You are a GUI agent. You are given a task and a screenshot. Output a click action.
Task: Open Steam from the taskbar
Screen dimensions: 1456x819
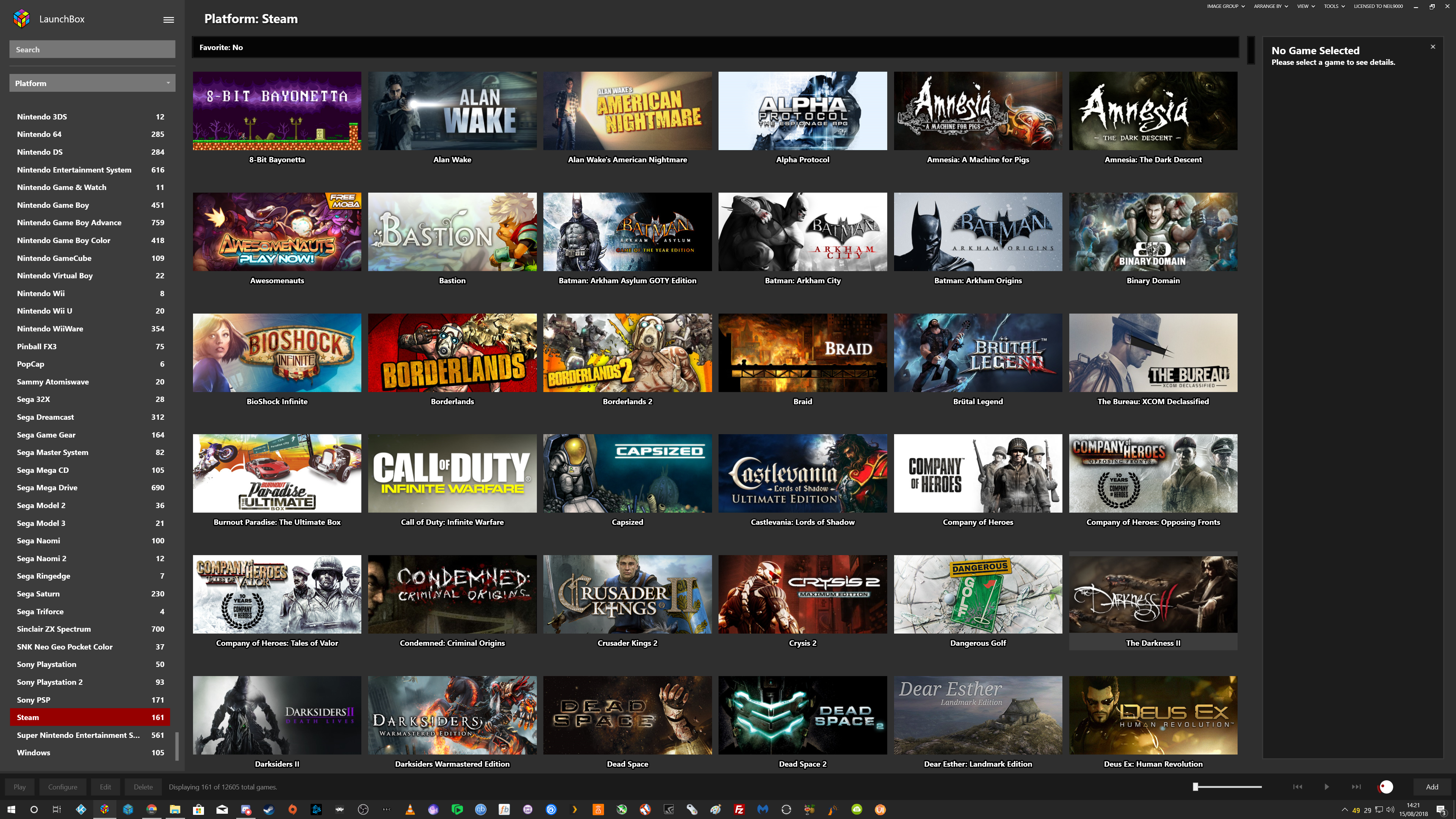click(x=269, y=810)
